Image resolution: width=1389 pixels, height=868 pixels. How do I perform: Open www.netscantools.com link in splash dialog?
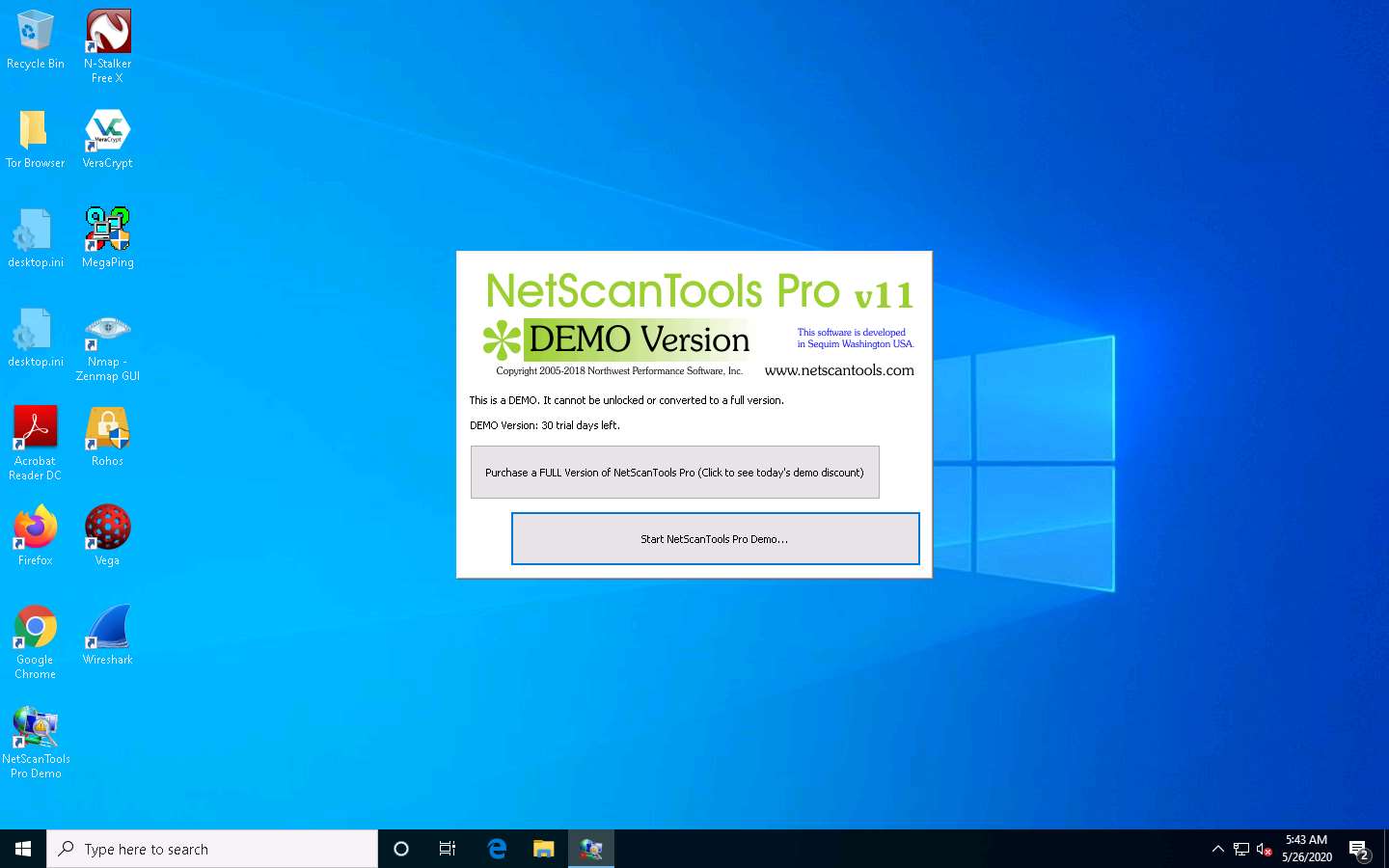[839, 370]
